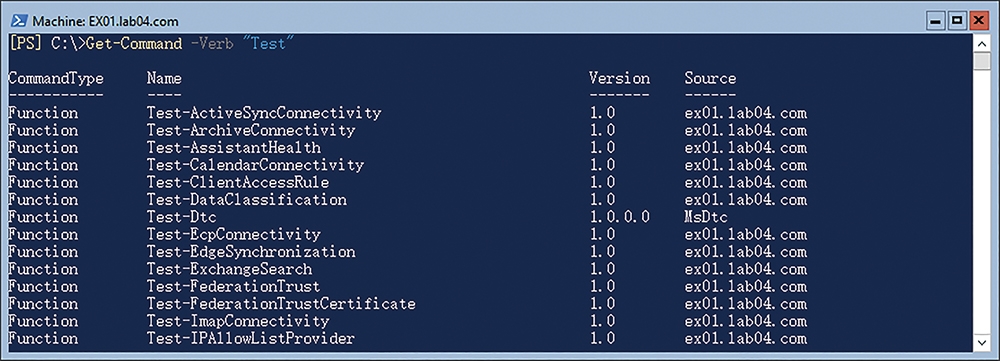The height and width of the screenshot is (361, 1000).
Task: Click source ex01.lab04.com for Test-ActiveSyncConnectivity
Action: (746, 114)
